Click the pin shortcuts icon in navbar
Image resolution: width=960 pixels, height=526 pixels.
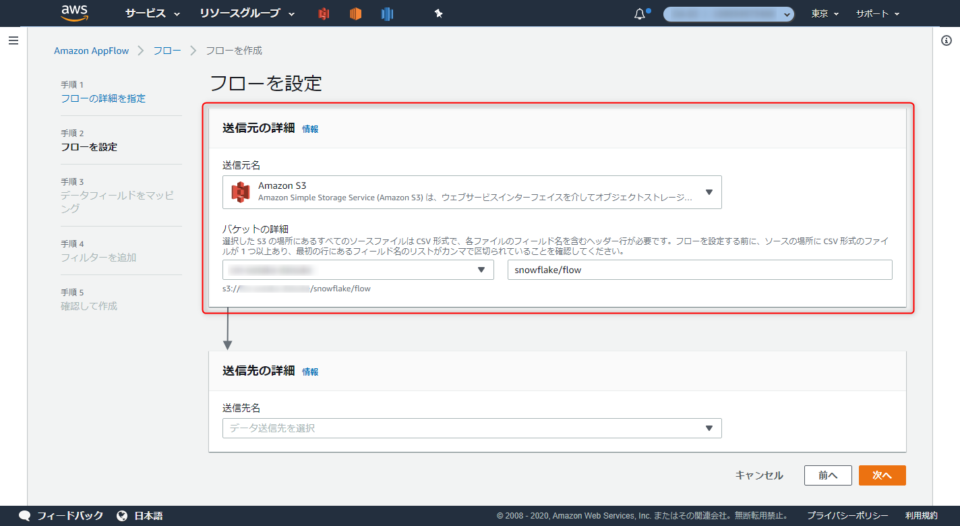(438, 13)
